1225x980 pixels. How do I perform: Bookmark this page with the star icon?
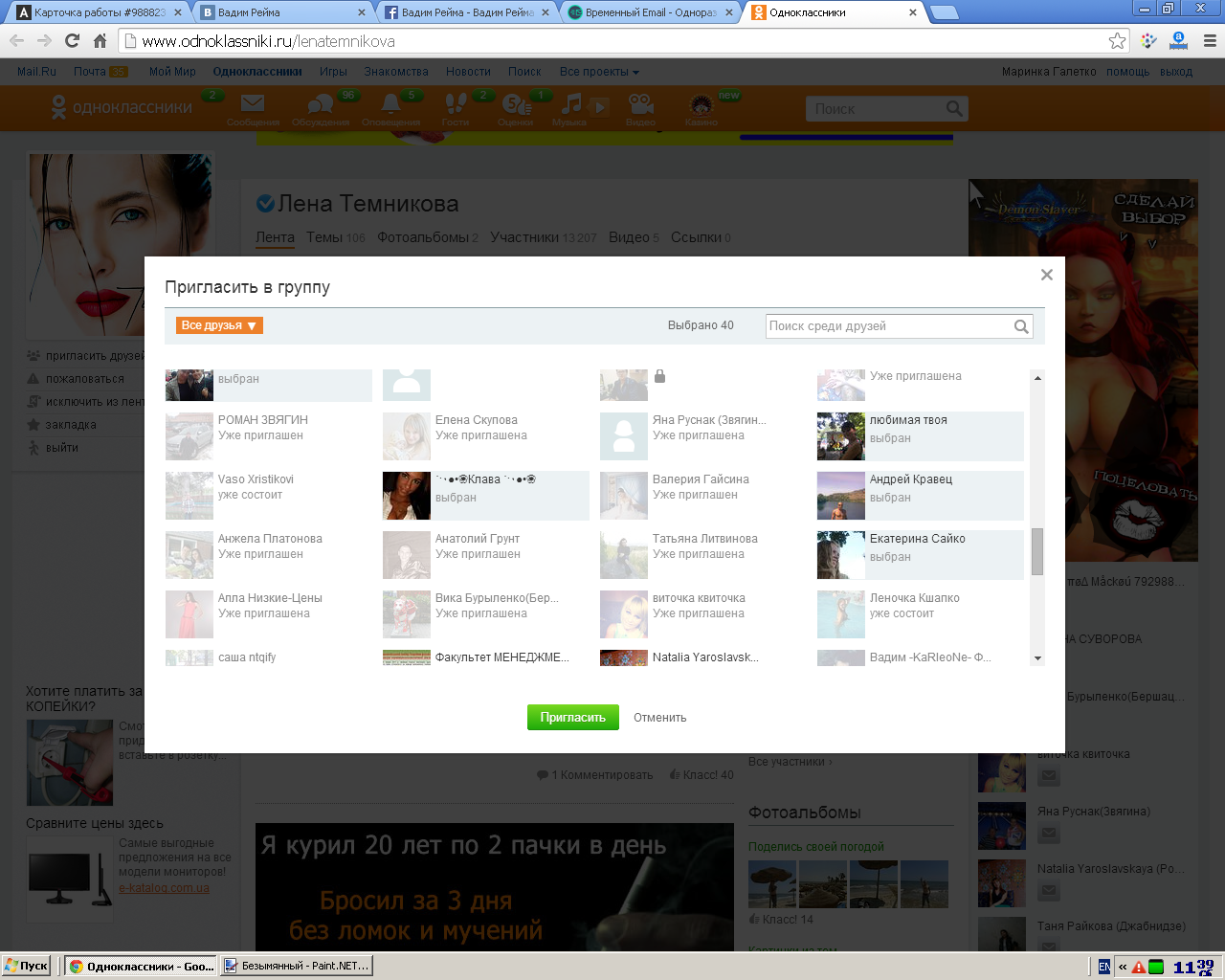click(1117, 41)
